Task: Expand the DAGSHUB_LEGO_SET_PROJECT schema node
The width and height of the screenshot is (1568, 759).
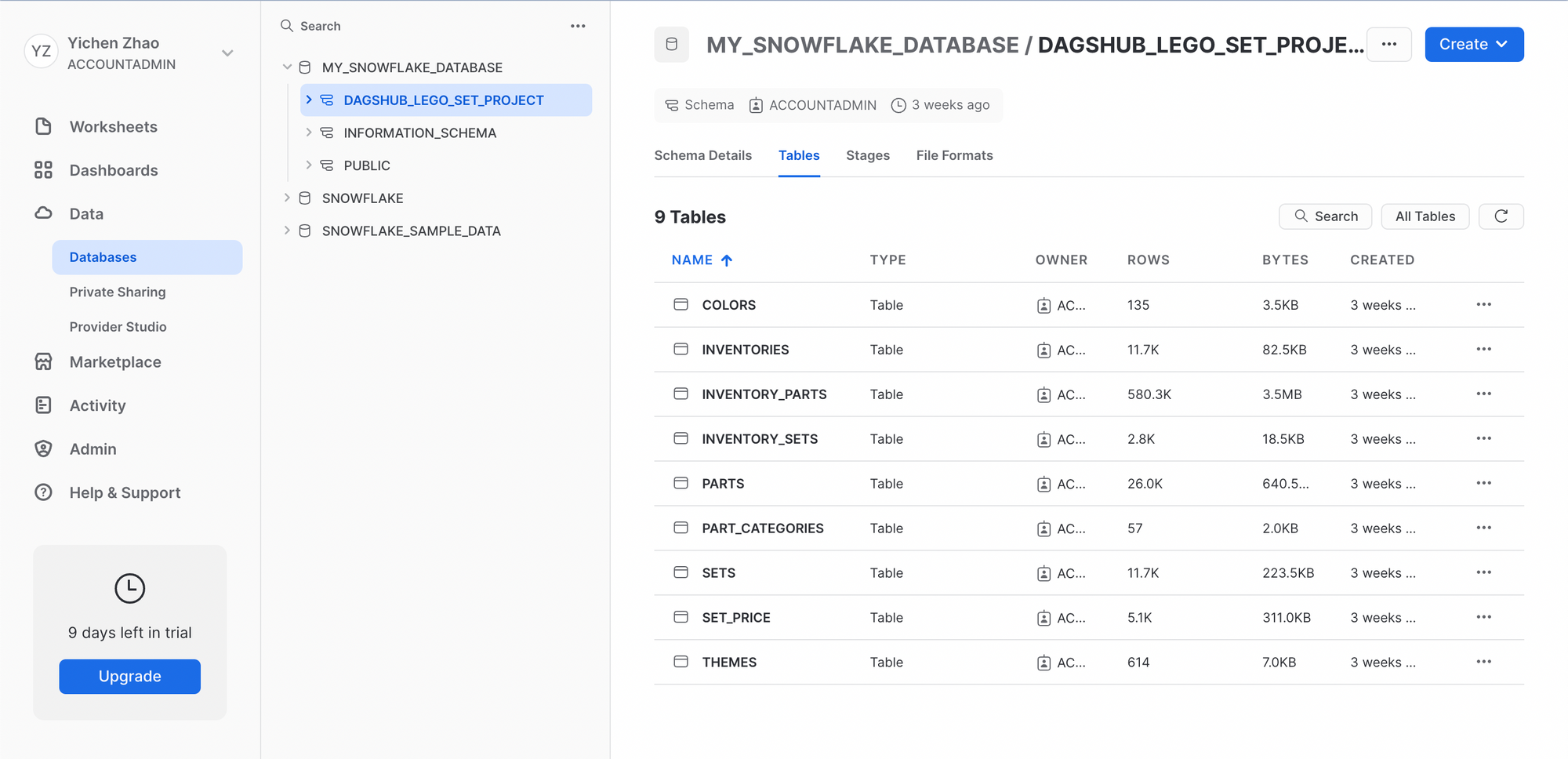Action: point(309,100)
